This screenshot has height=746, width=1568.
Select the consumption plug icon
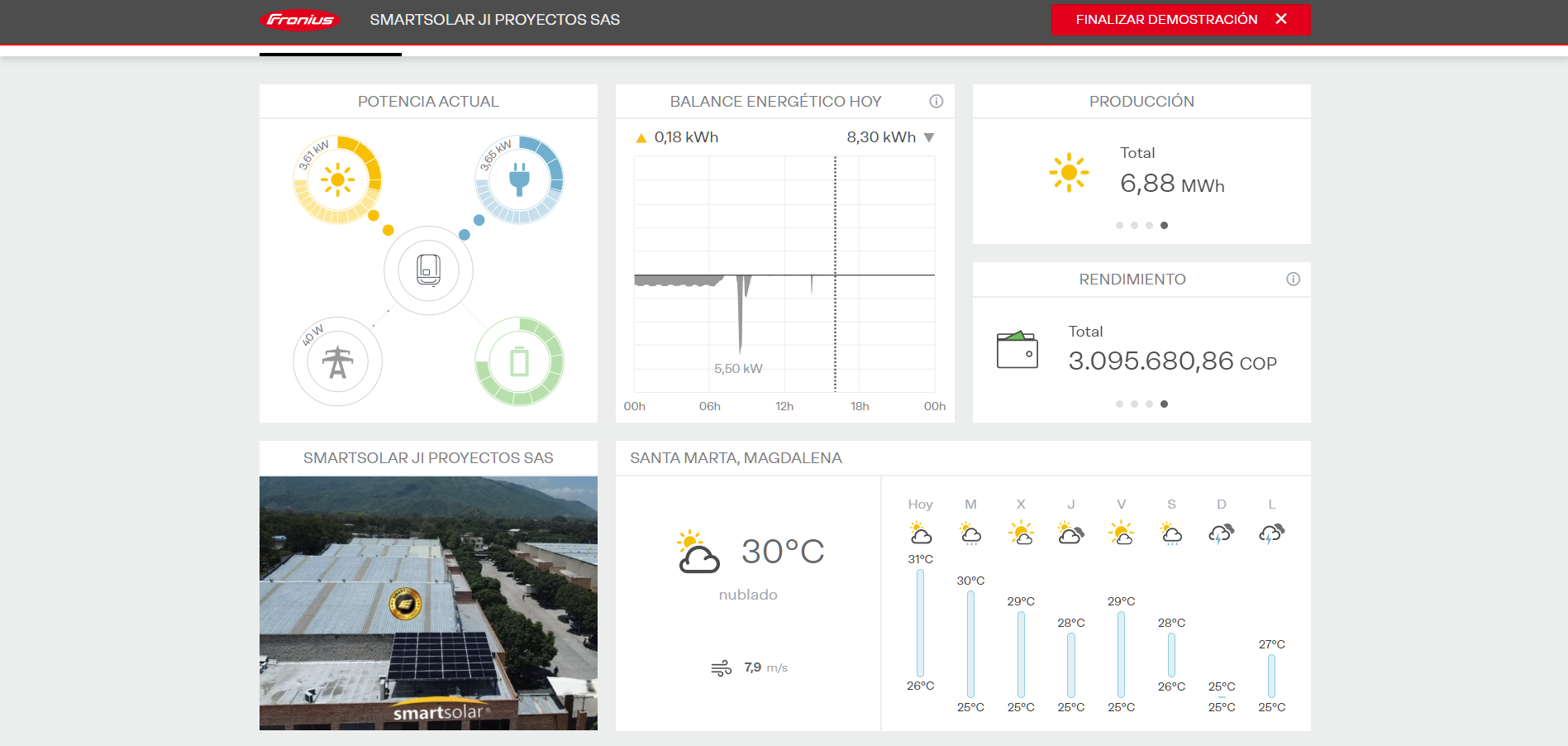click(519, 179)
